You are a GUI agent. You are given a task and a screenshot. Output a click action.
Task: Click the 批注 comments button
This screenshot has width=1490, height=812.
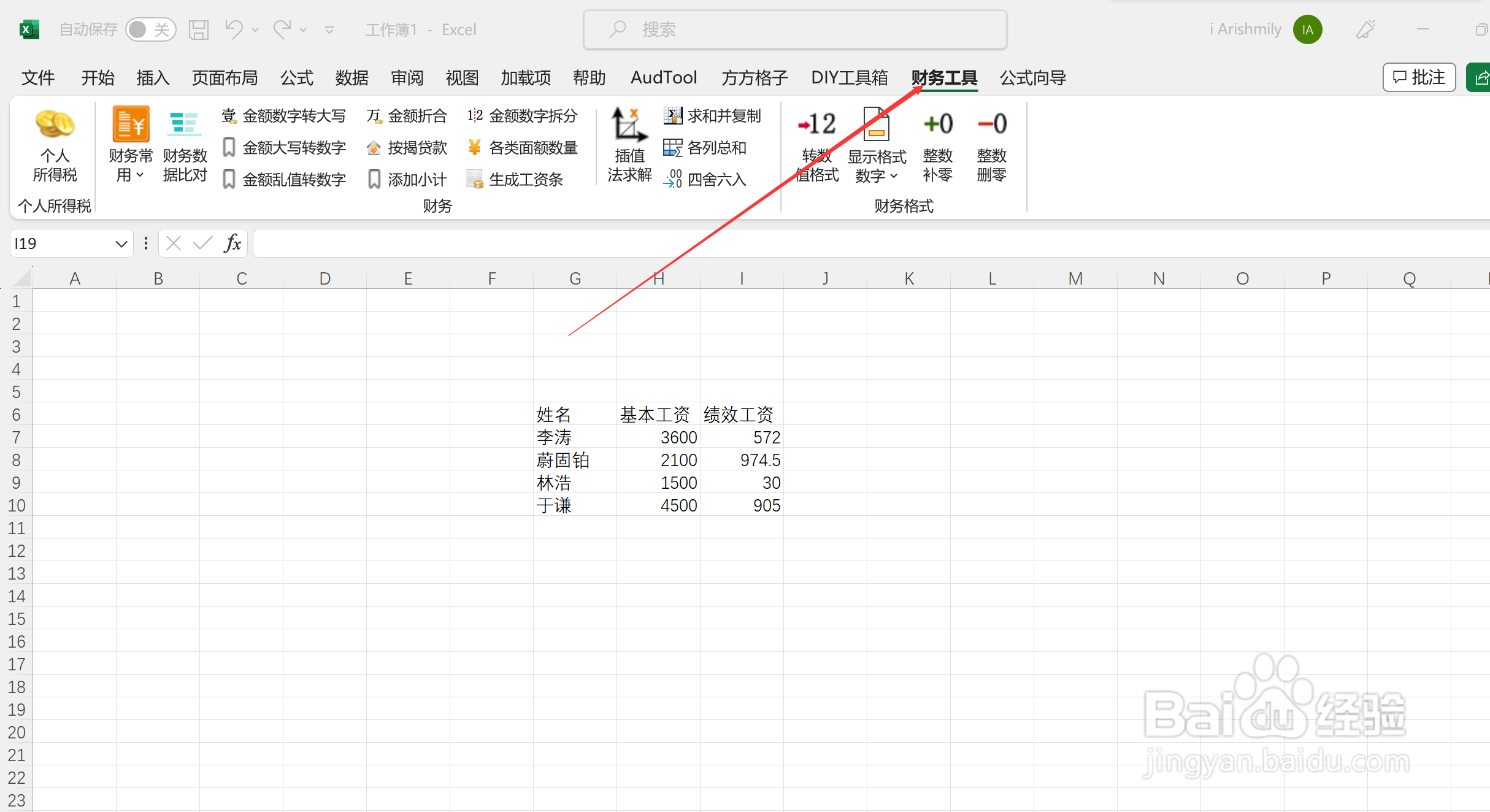pos(1419,77)
